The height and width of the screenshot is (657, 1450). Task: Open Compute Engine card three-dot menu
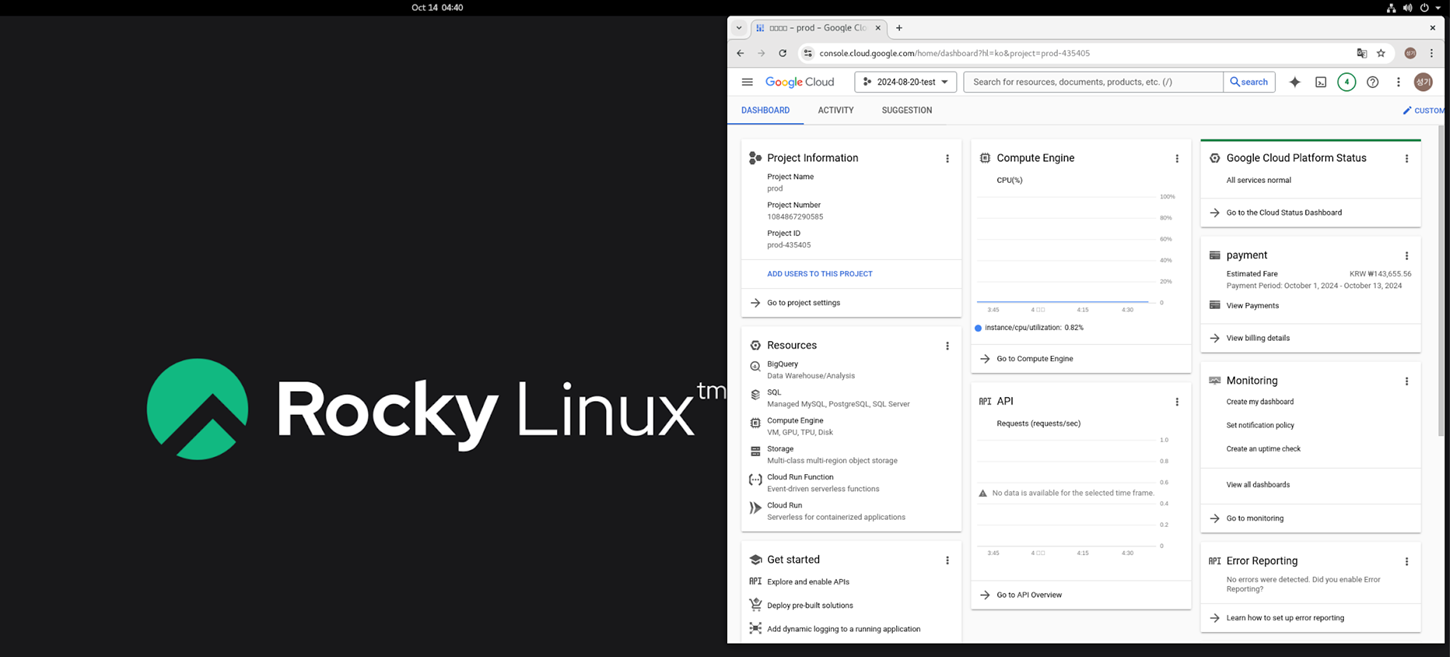coord(1177,158)
